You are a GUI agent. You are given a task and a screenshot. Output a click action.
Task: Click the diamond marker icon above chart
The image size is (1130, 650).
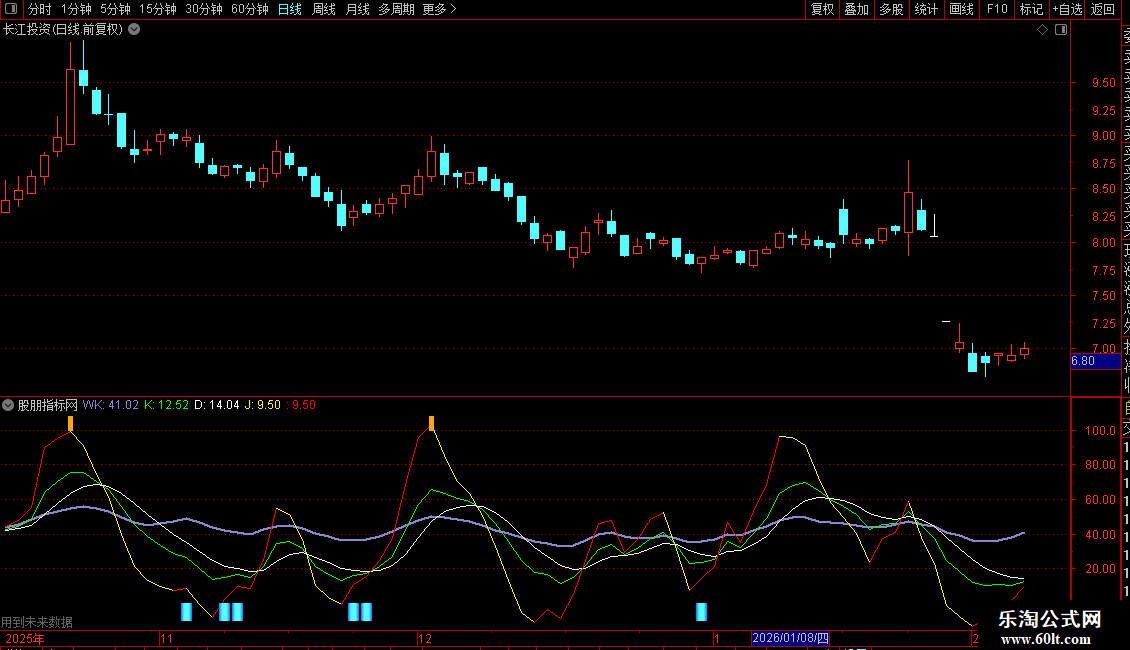1042,30
